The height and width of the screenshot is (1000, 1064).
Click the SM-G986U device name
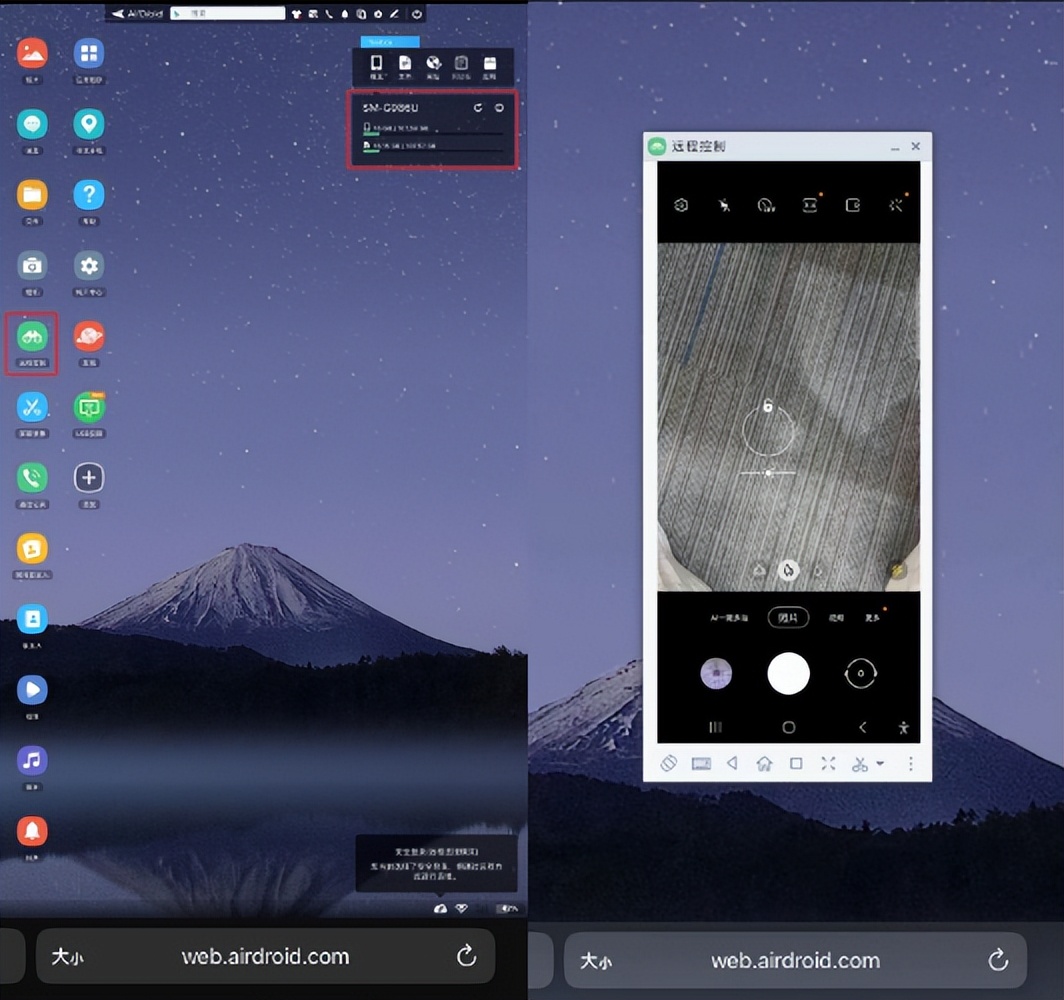(390, 108)
